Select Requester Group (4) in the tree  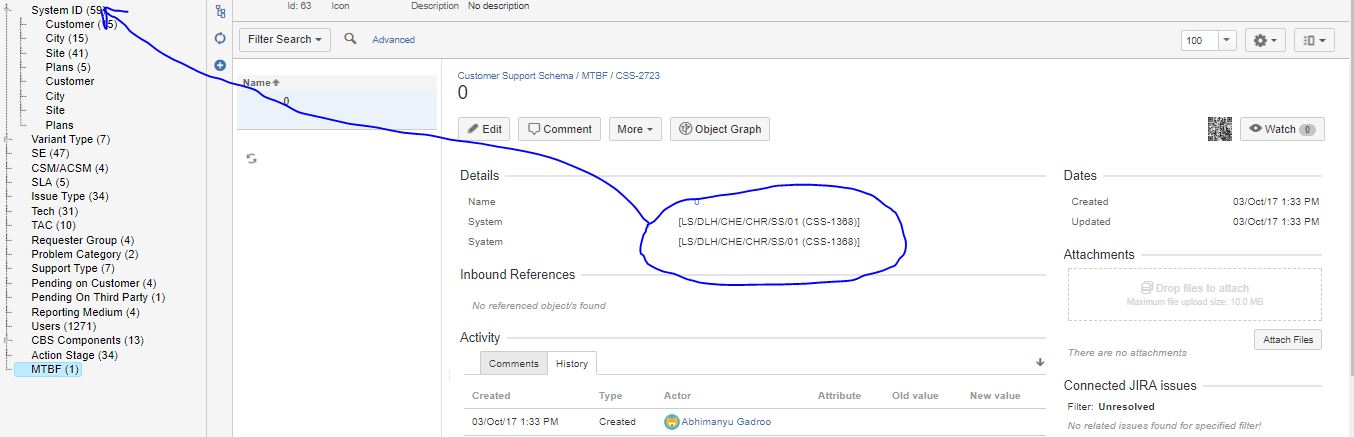83,240
